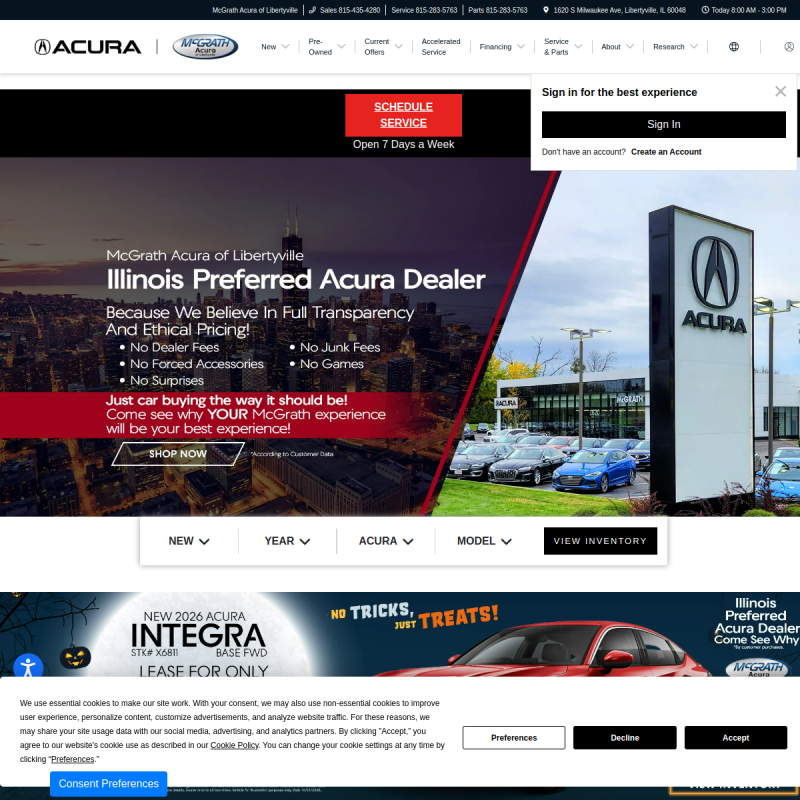Image resolution: width=800 pixels, height=800 pixels.
Task: Open the Service & Parts menu
Action: click(x=556, y=46)
